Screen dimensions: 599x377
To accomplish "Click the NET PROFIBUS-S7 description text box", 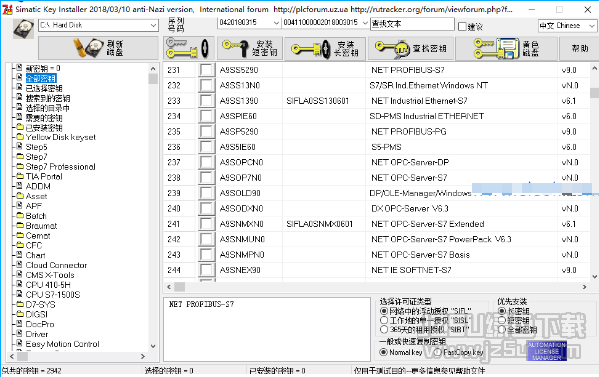I will 267,329.
